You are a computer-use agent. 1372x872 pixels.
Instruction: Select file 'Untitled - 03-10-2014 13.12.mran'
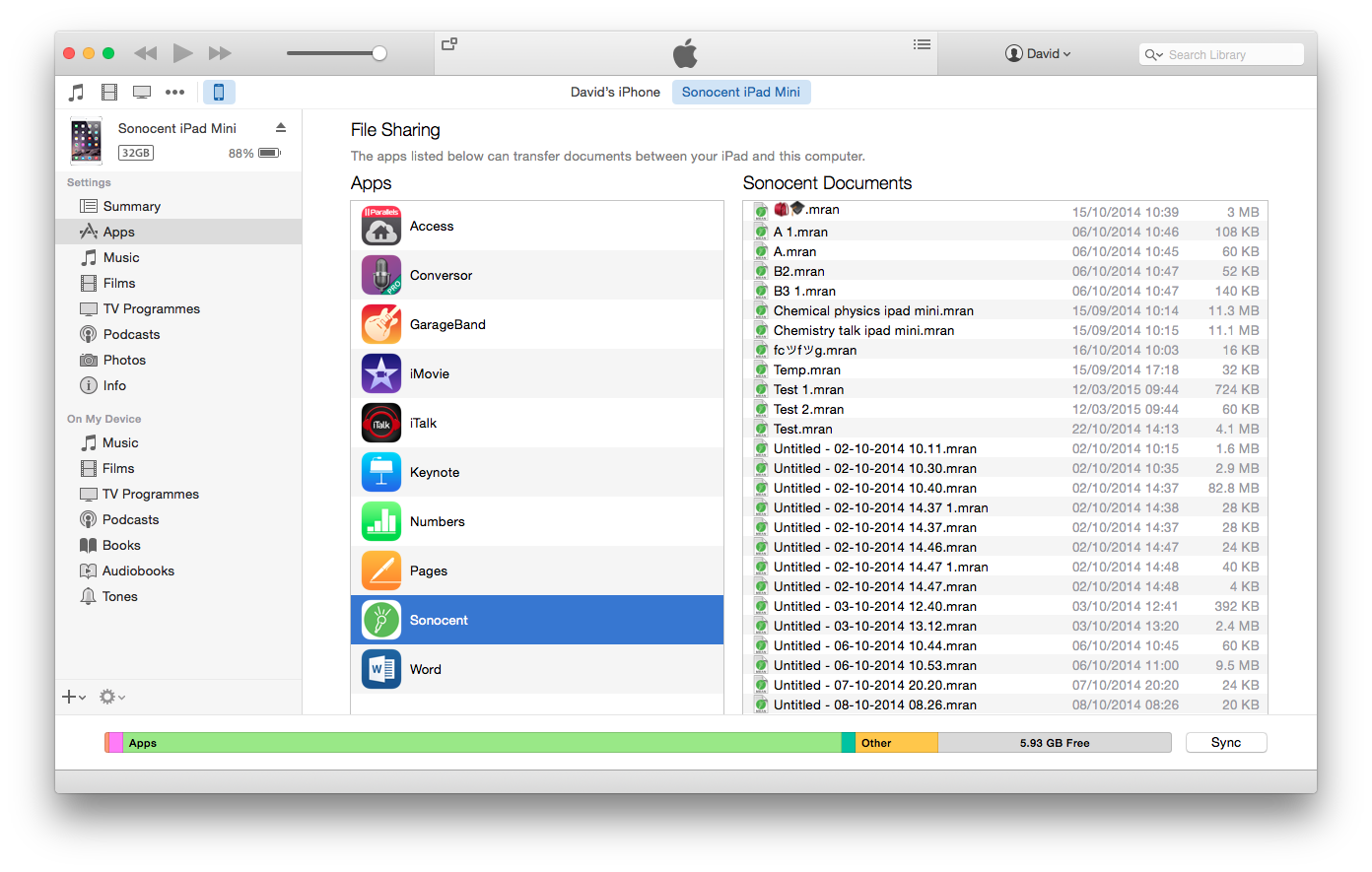1005,626
